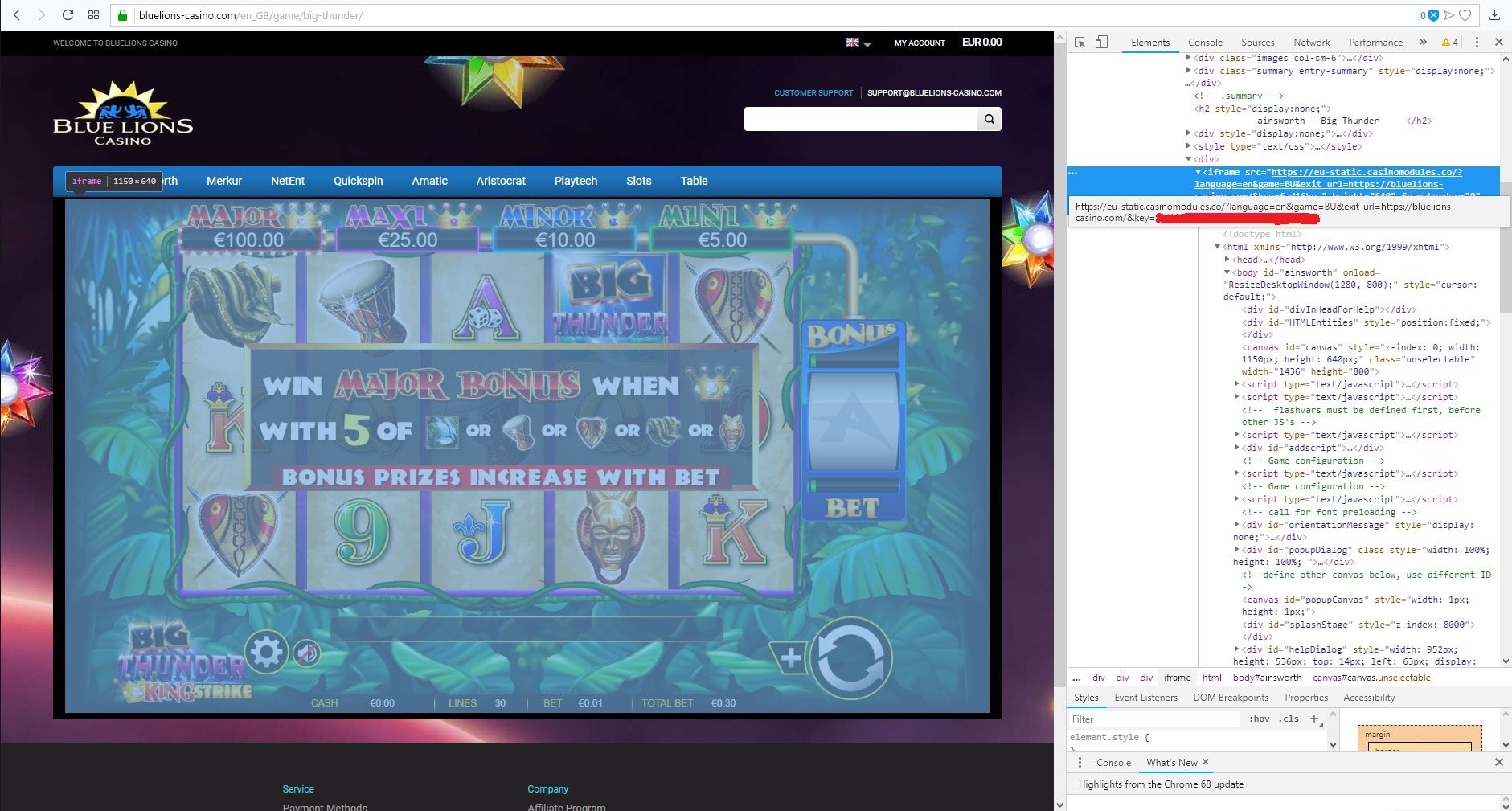Click the Styles Filter input field

point(1155,719)
